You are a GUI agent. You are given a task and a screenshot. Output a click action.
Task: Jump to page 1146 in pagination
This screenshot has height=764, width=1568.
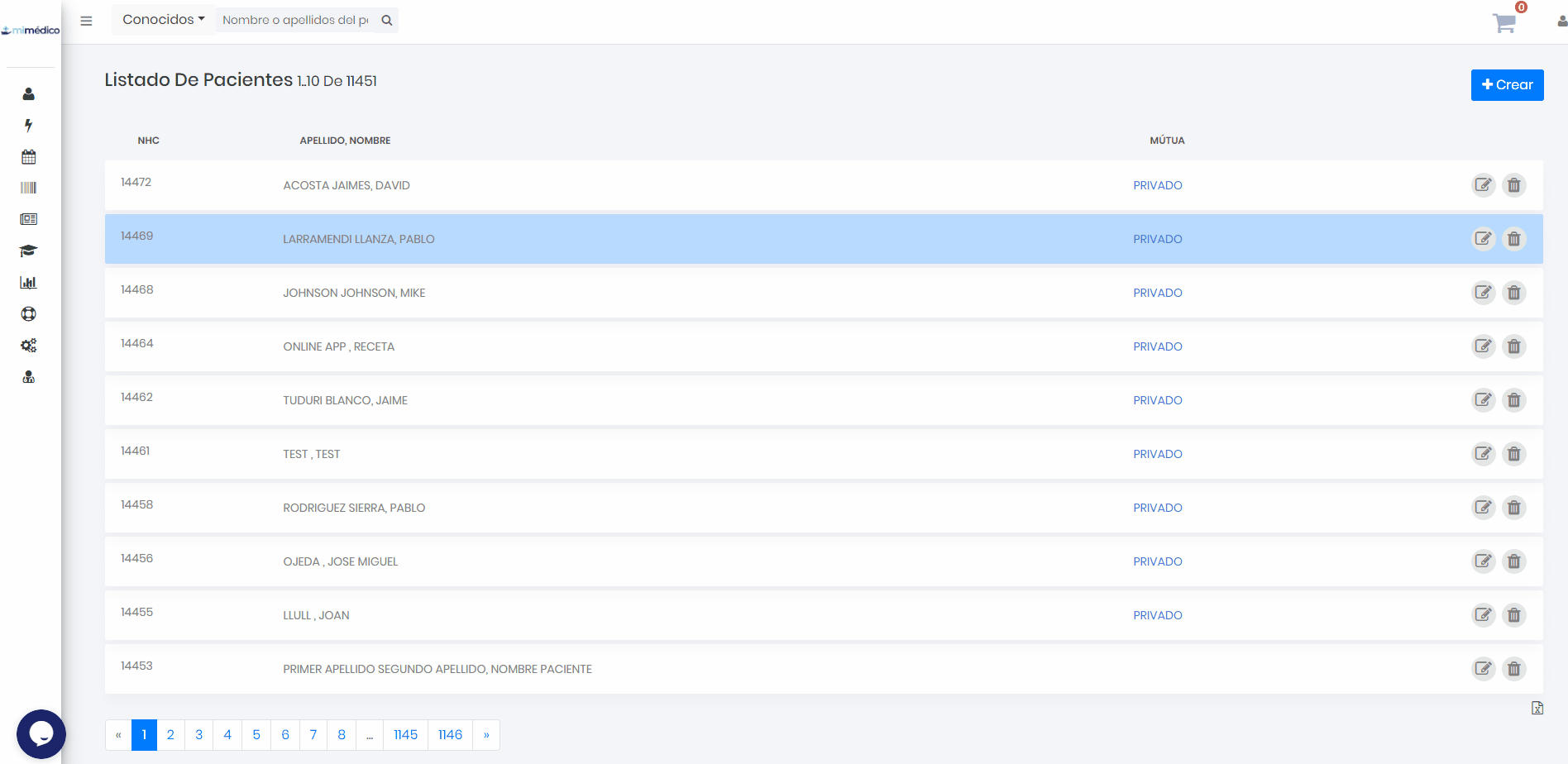point(450,735)
